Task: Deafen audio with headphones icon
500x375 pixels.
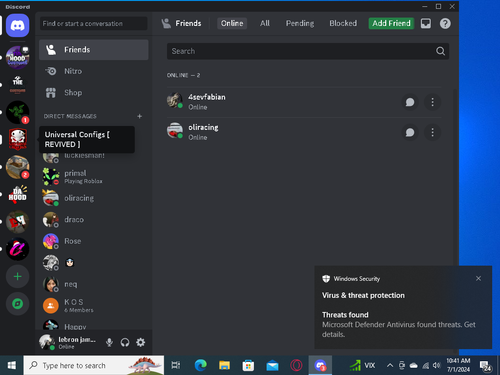Action: point(125,342)
